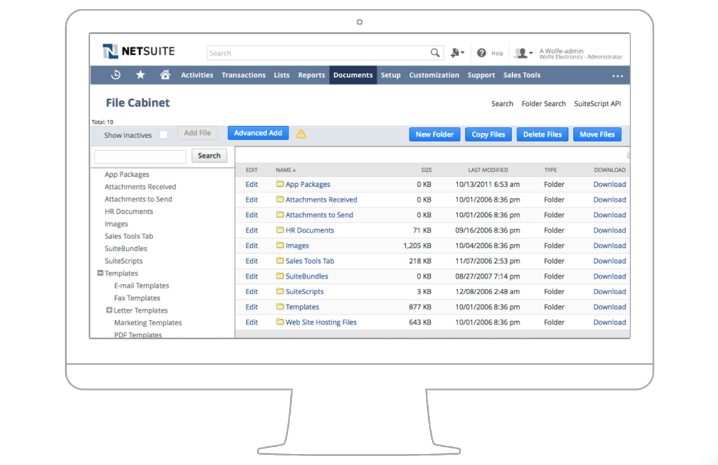The image size is (718, 465).
Task: Open the Customization menu
Action: (434, 75)
